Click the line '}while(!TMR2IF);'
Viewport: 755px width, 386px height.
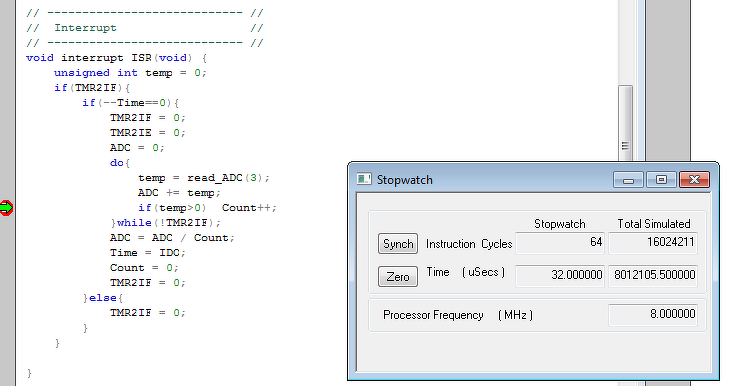point(166,223)
